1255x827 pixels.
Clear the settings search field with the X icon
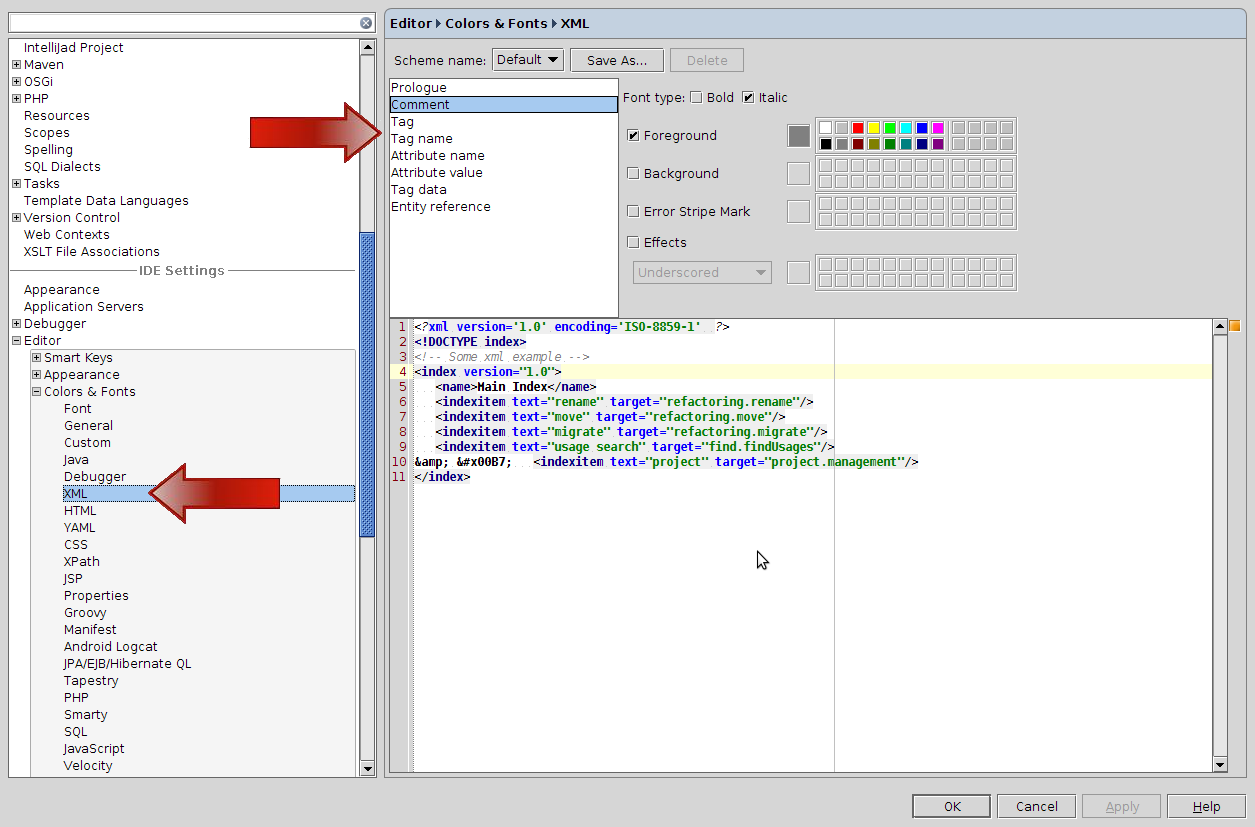click(x=366, y=23)
